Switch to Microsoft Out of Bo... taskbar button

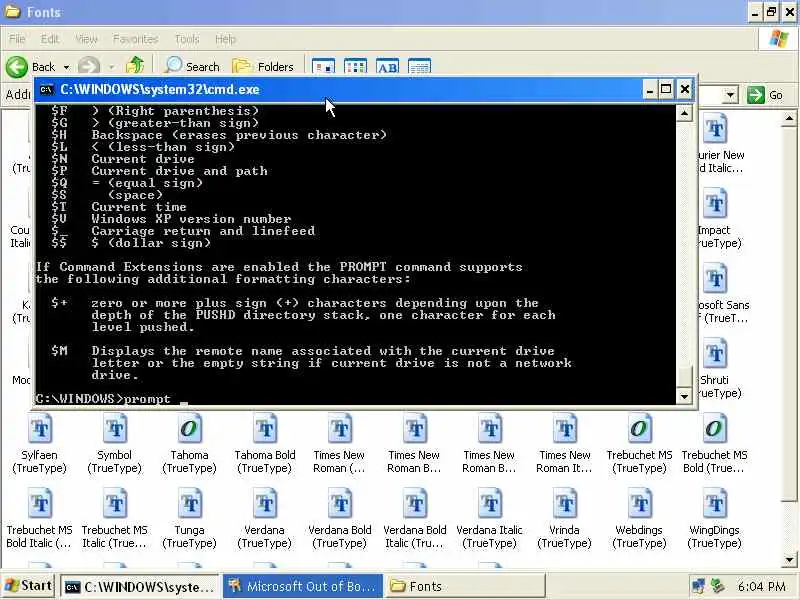[302, 587]
